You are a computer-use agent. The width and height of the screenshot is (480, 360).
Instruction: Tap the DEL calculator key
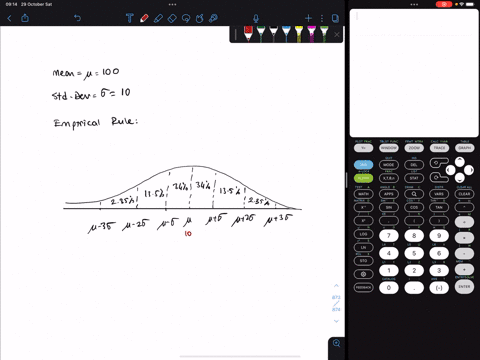(414, 165)
